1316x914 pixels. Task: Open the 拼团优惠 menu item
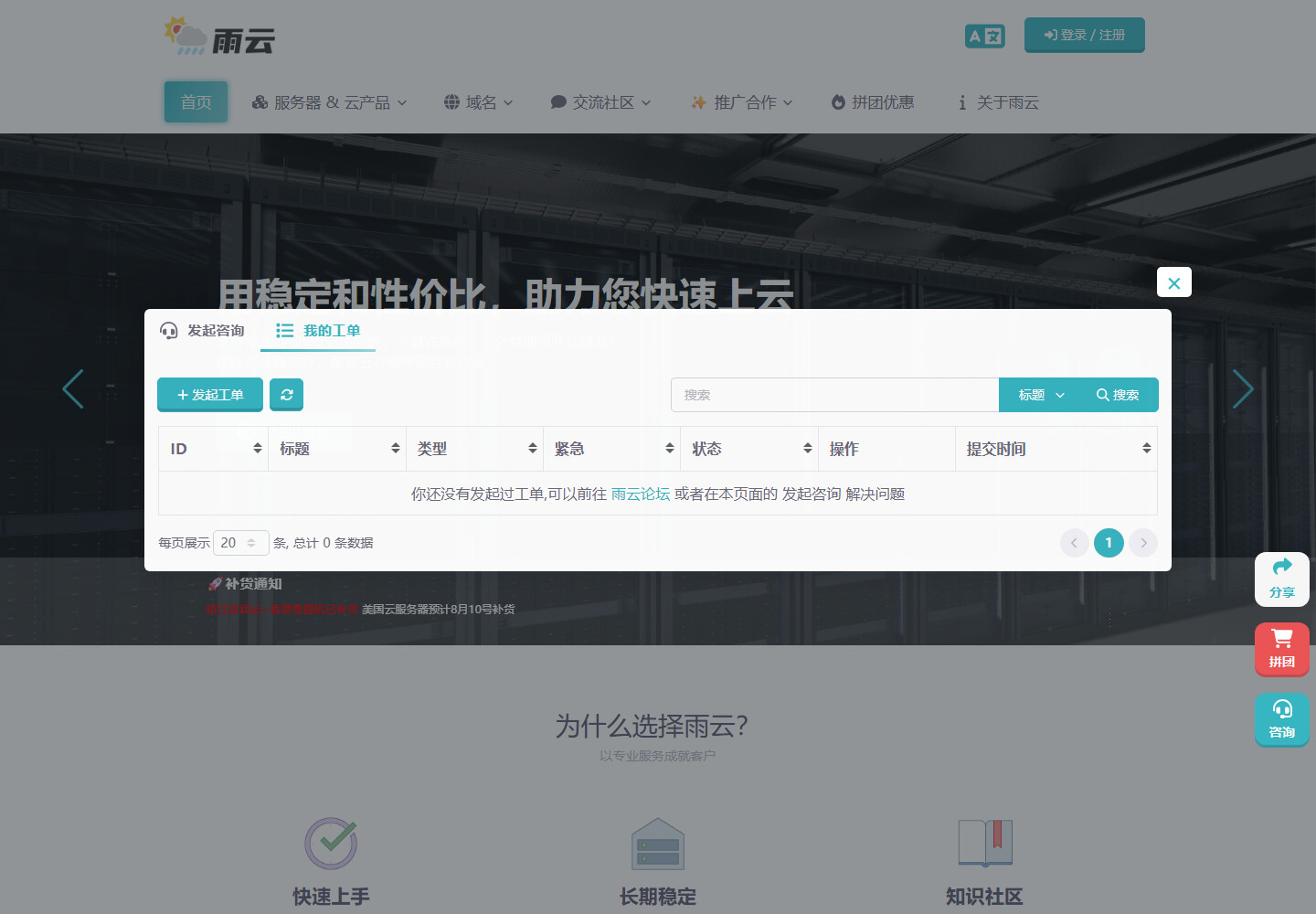(x=873, y=102)
